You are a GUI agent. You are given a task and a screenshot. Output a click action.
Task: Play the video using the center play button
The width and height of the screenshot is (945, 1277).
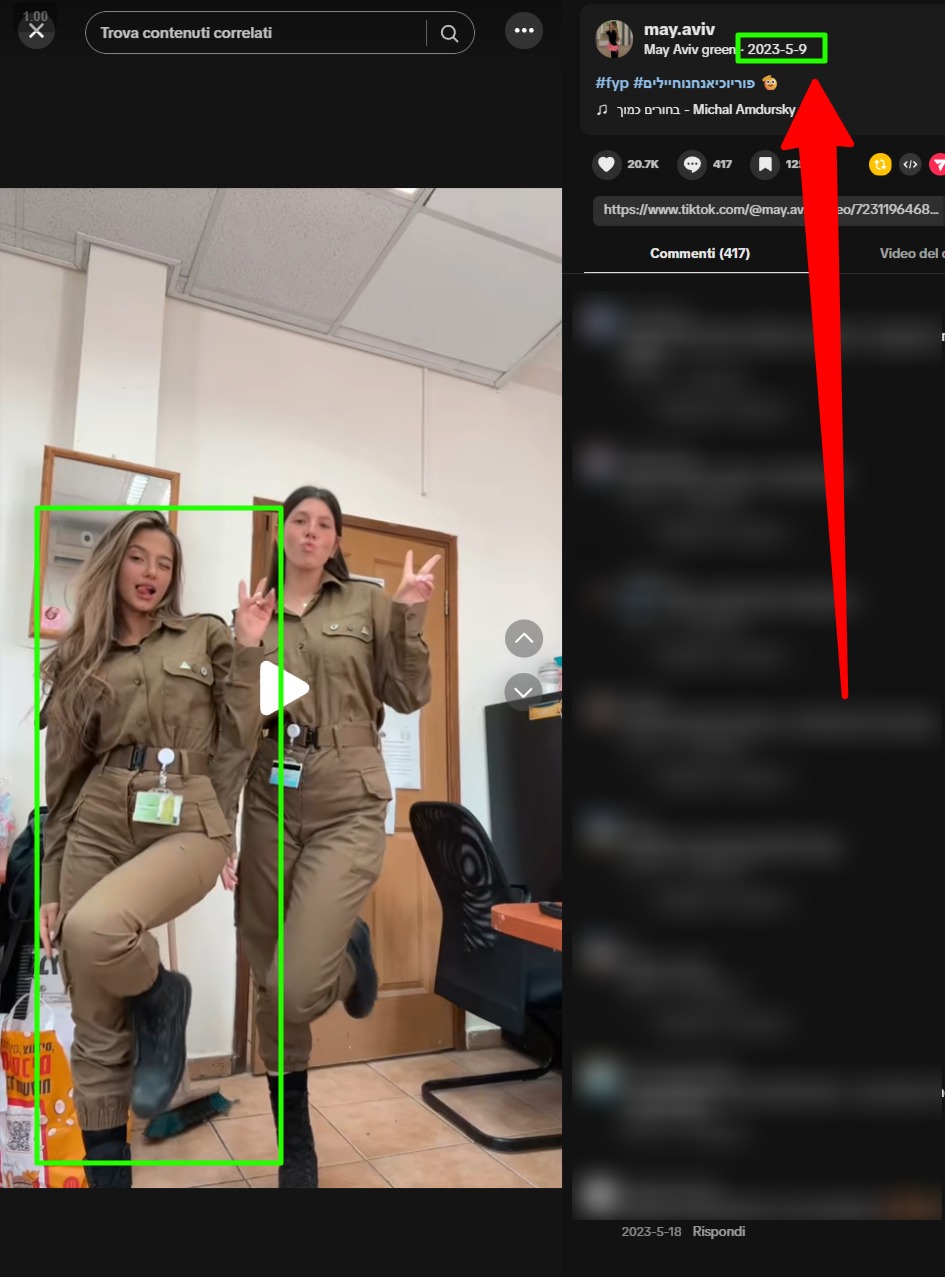click(284, 688)
